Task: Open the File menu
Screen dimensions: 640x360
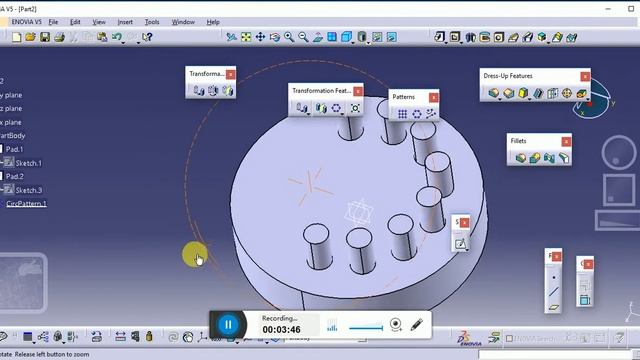Action: point(53,22)
